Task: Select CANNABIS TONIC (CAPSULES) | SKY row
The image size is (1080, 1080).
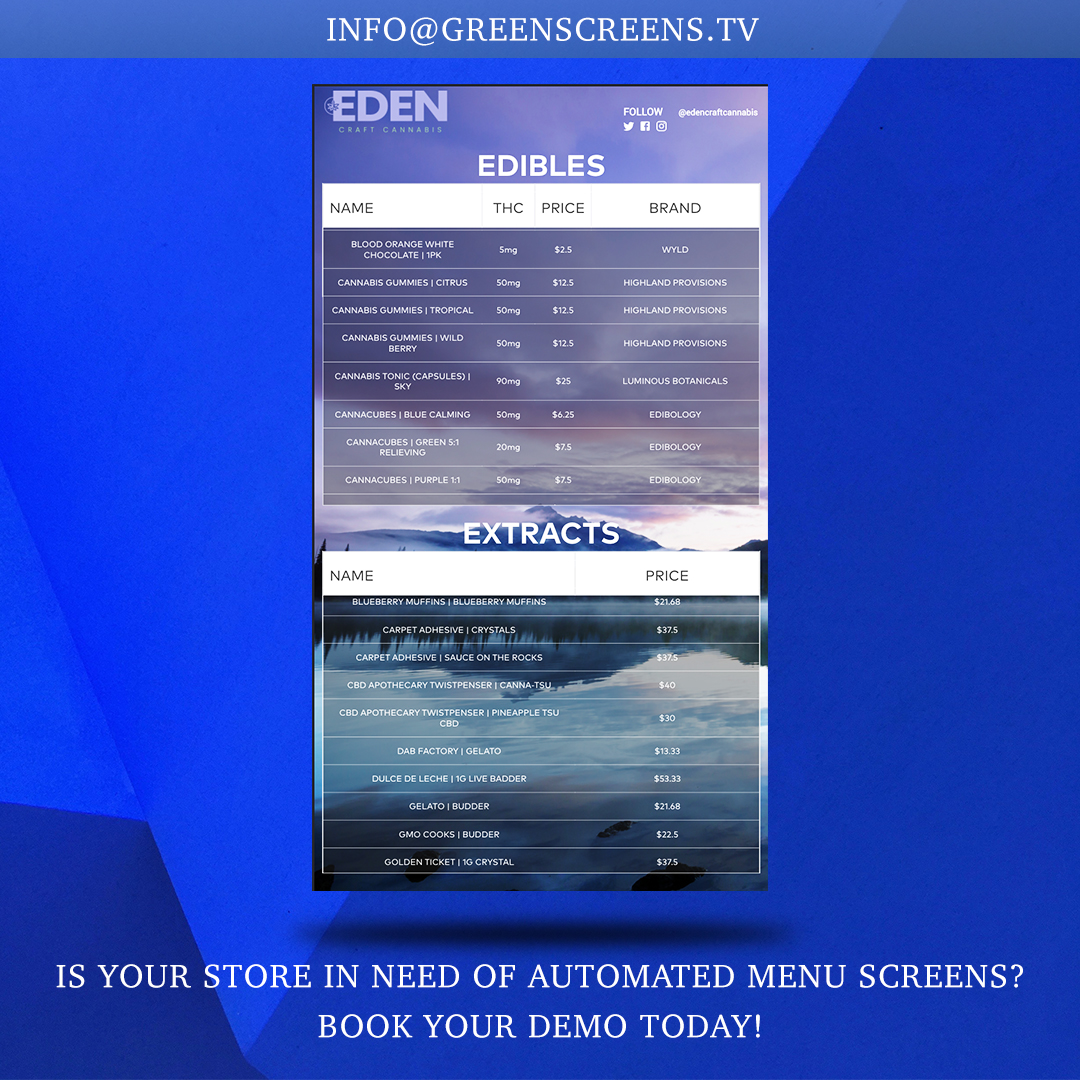Action: [541, 381]
